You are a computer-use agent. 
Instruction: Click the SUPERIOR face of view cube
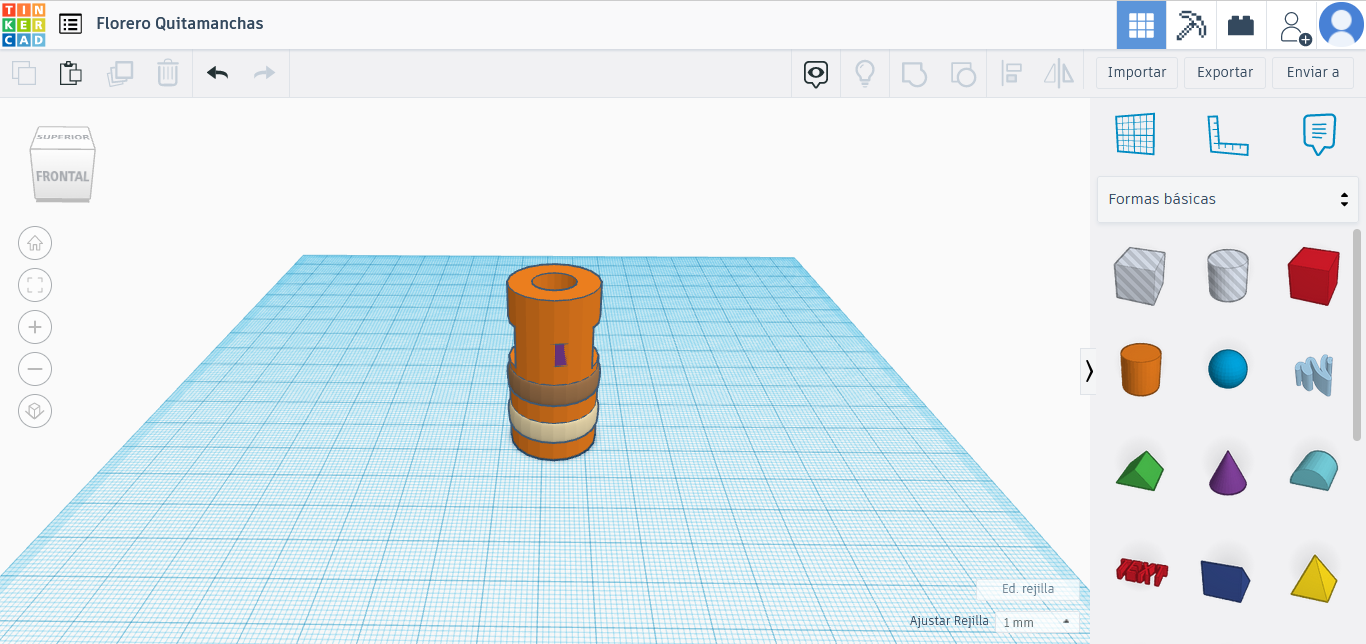point(63,138)
